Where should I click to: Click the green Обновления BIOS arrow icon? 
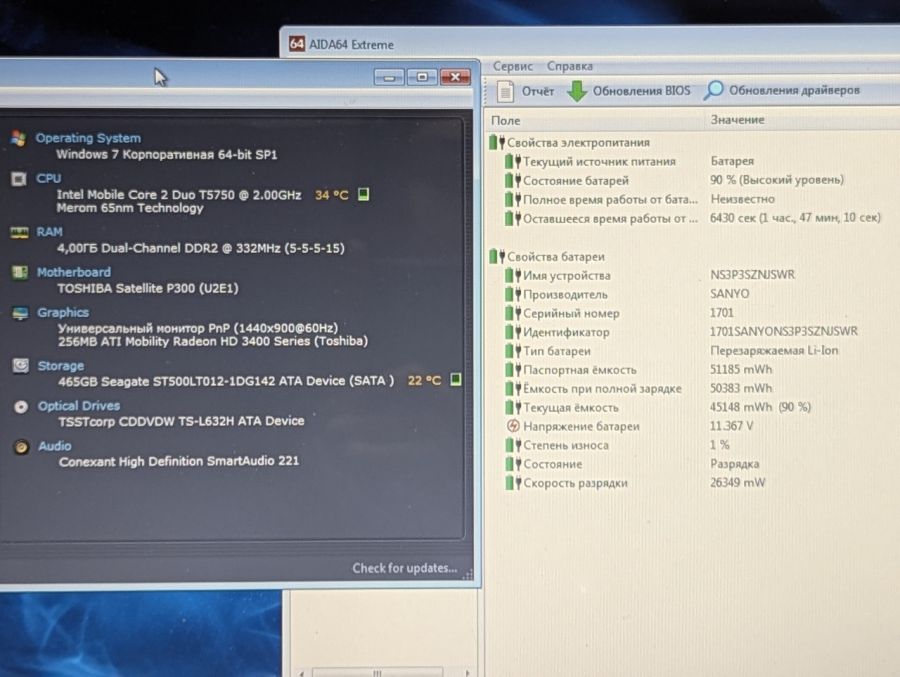(x=577, y=91)
